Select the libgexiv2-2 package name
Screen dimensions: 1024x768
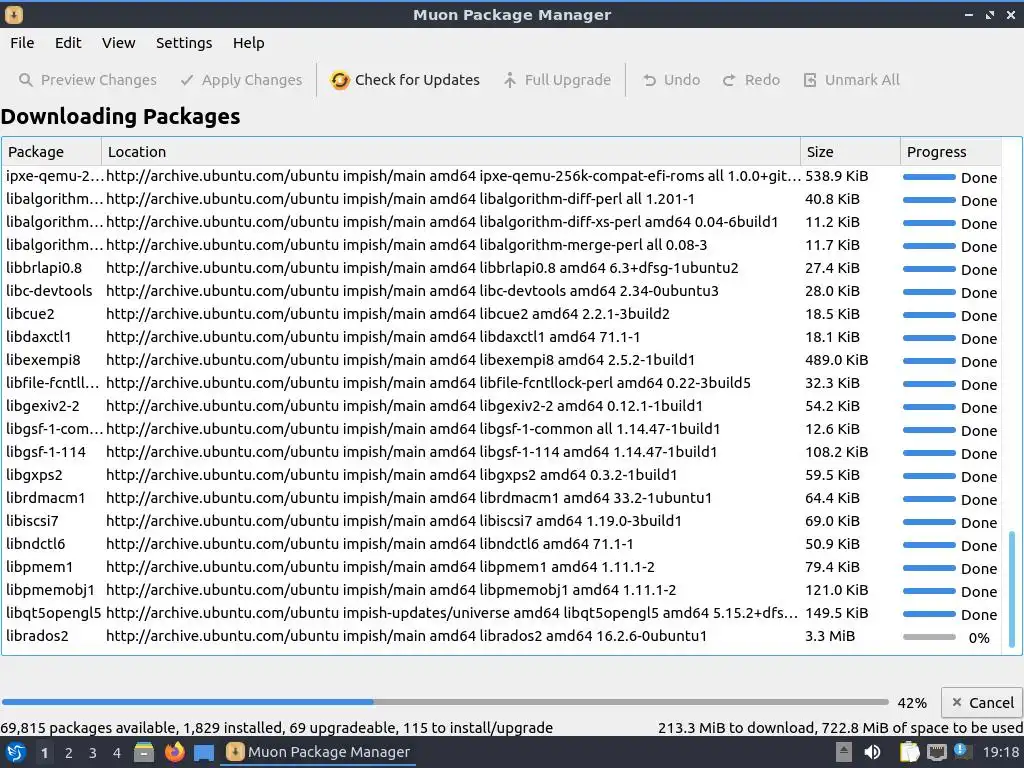(42, 406)
